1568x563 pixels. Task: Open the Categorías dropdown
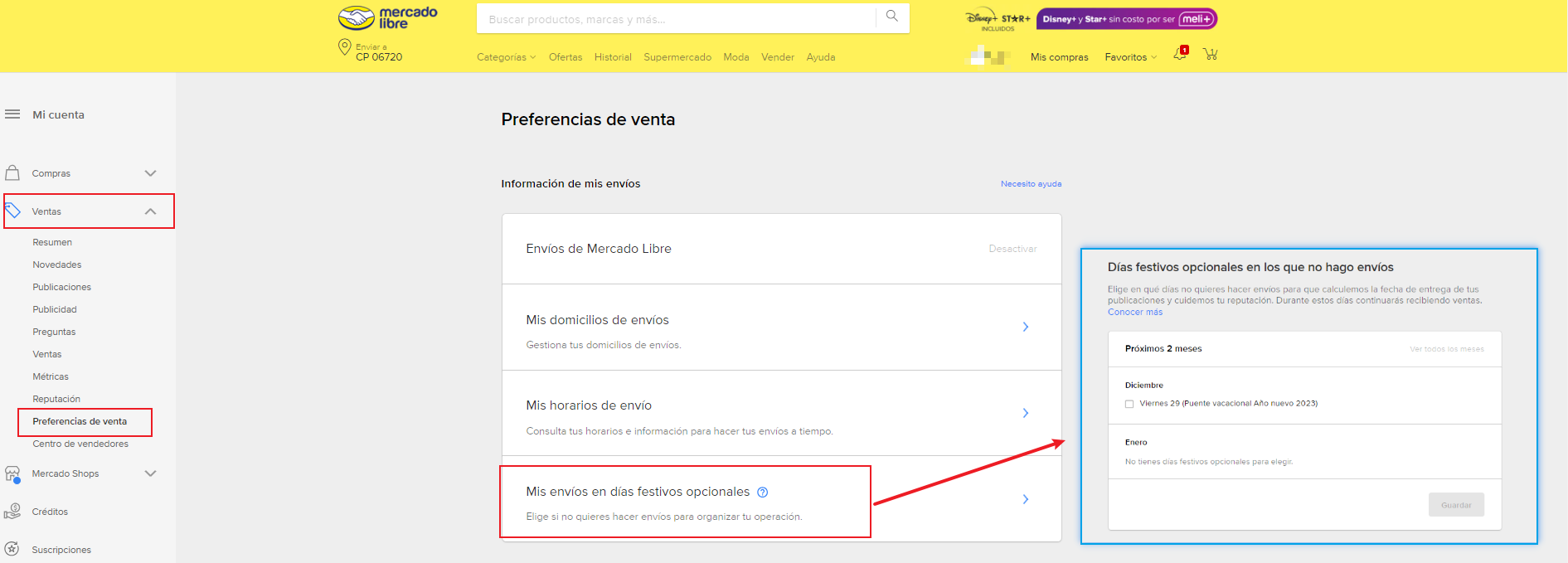pyautogui.click(x=506, y=57)
